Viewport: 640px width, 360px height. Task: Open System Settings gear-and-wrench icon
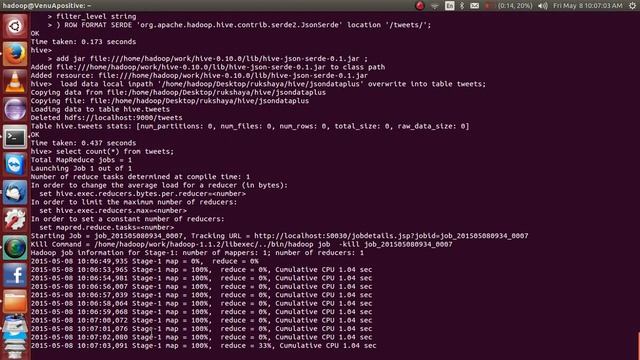[15, 219]
